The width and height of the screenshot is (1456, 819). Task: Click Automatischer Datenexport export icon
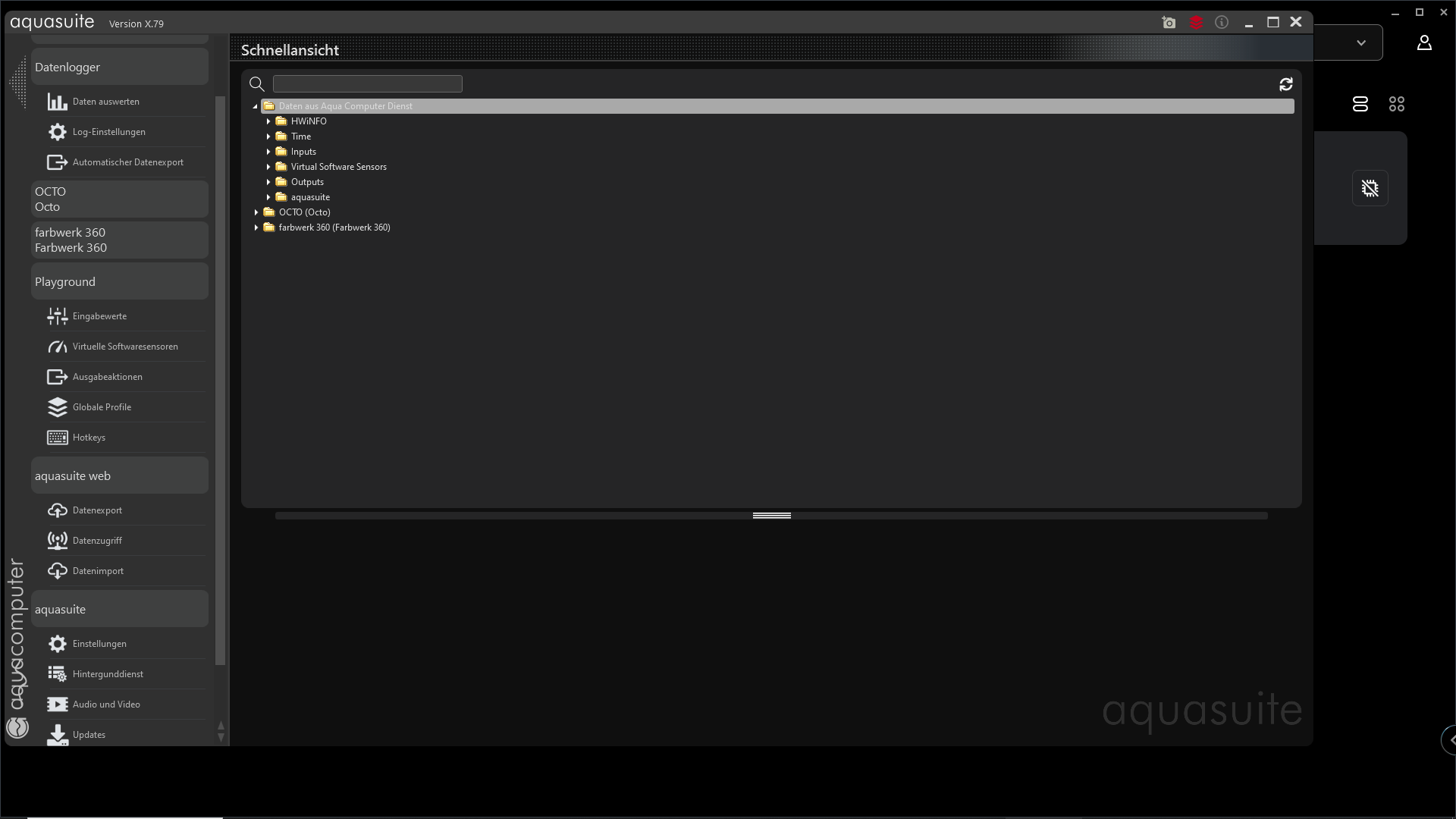58,162
